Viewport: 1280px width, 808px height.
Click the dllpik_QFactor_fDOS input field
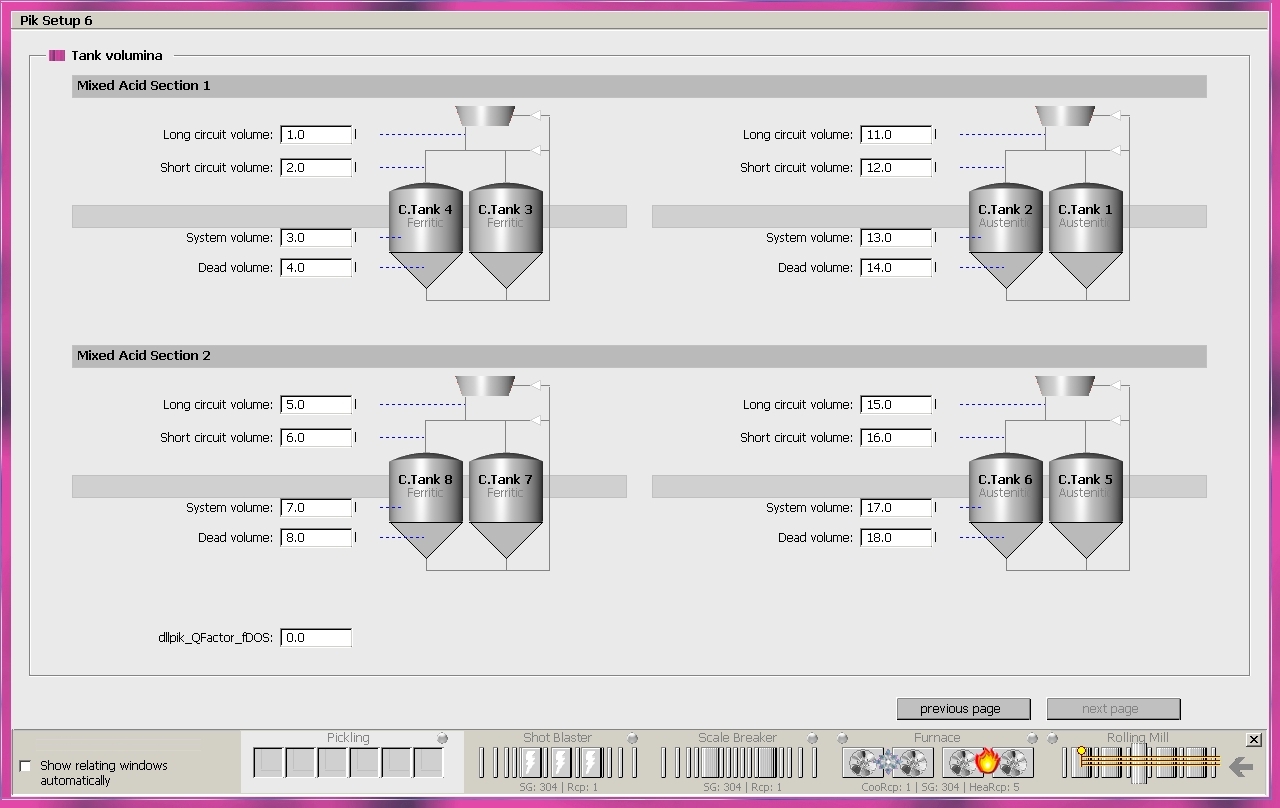pos(316,637)
